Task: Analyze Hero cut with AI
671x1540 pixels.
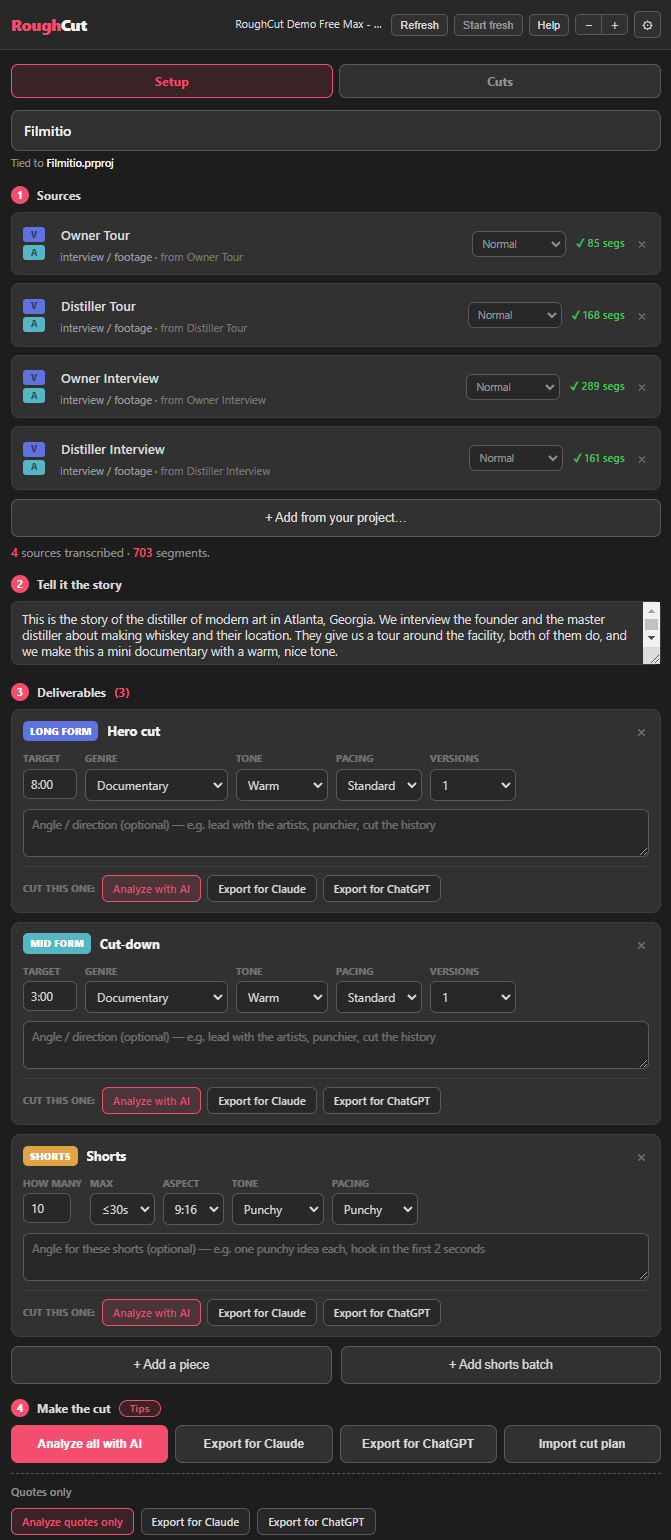Action: point(151,889)
